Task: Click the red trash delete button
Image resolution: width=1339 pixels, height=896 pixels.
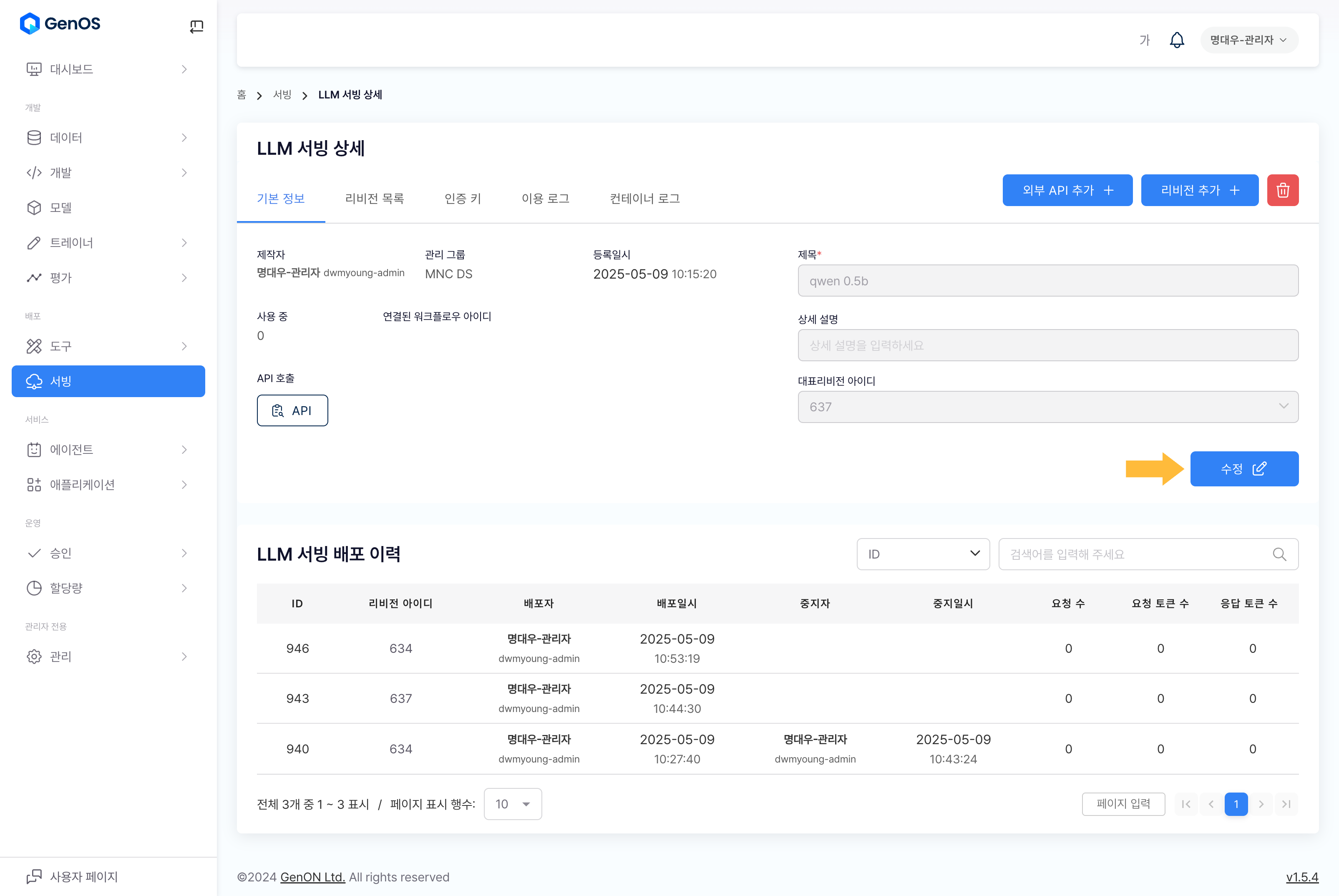Action: coord(1282,190)
